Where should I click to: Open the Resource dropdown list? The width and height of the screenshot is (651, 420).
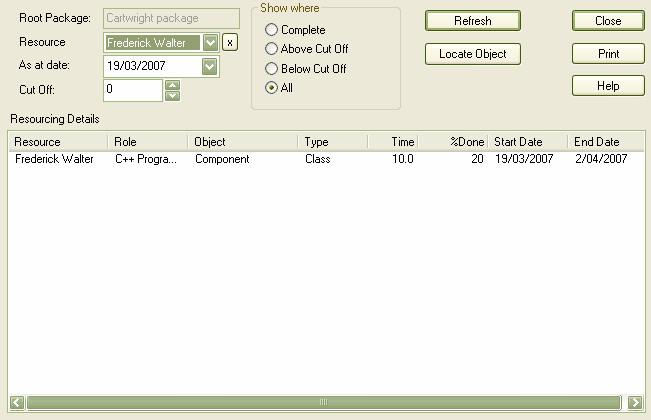pyautogui.click(x=210, y=43)
